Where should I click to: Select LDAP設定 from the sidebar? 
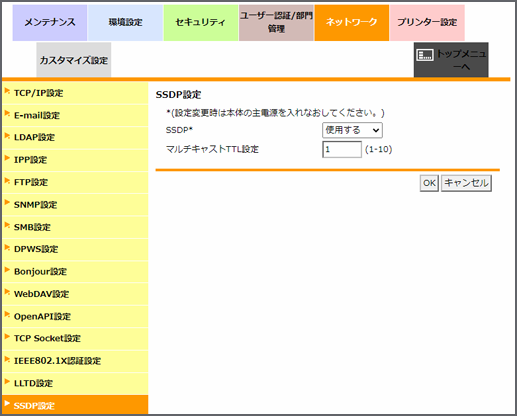(x=75, y=137)
